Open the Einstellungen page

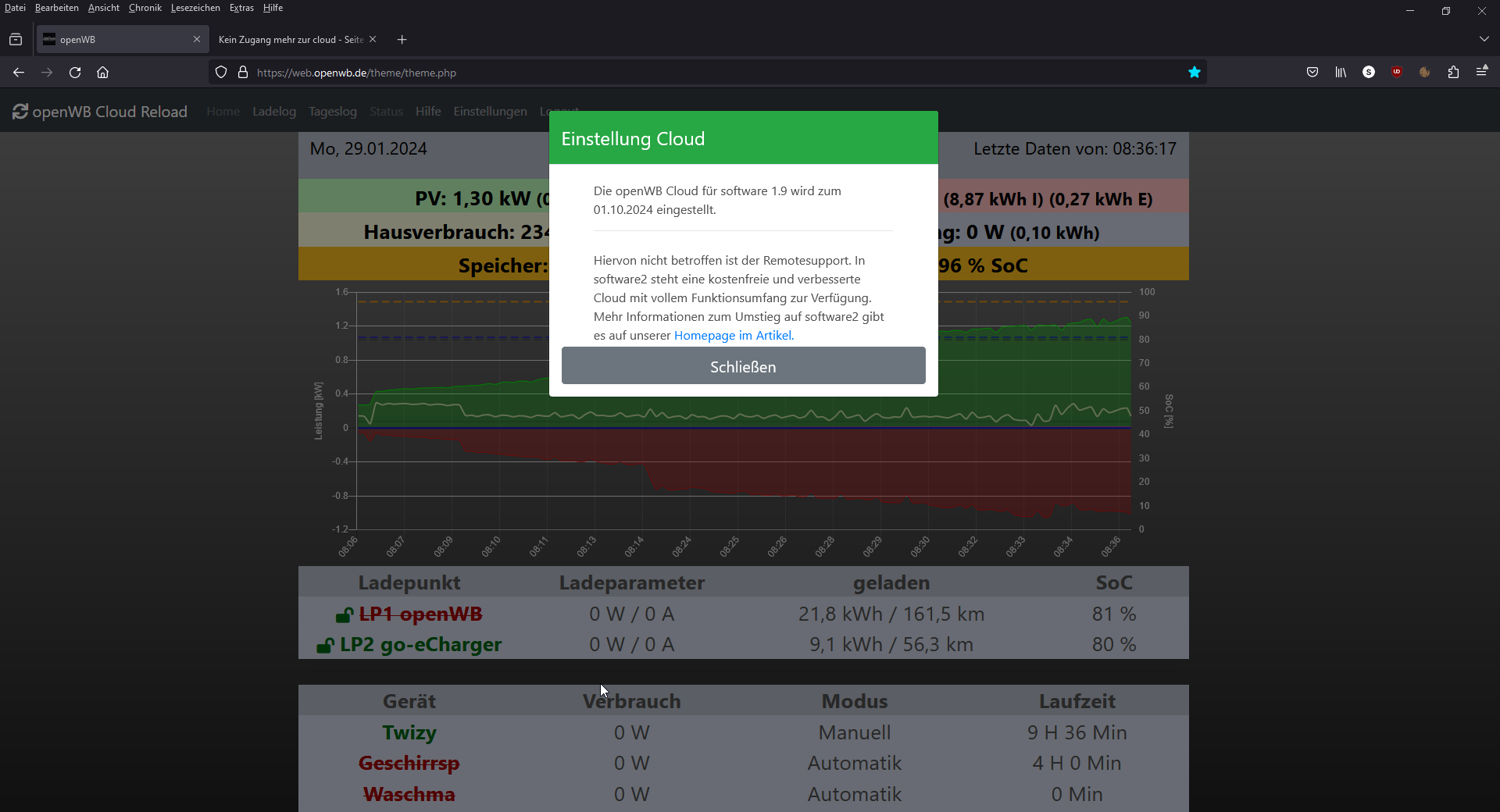[491, 112]
